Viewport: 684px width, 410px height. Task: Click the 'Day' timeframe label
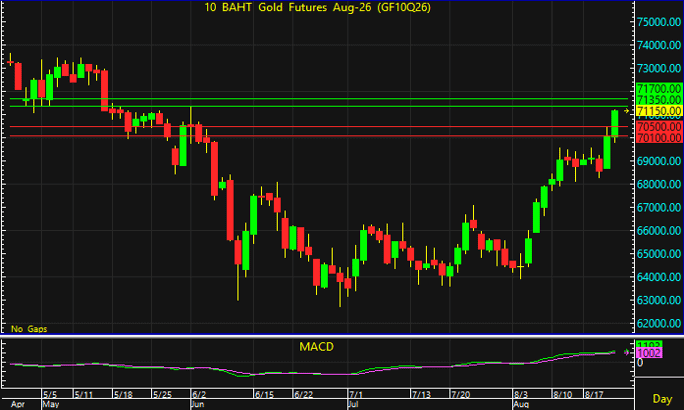[662, 399]
